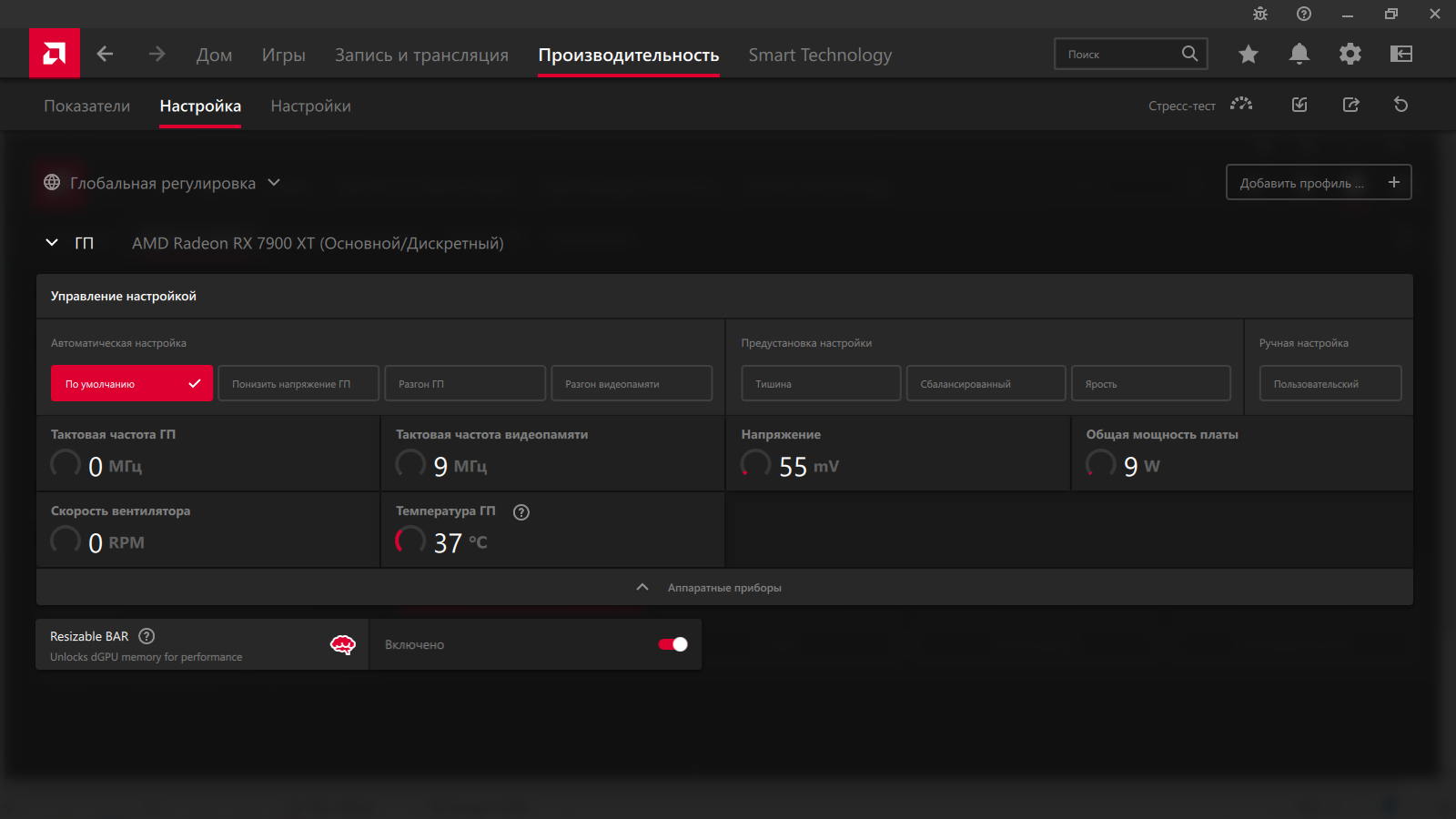Click the AMD logo home icon

tap(55, 54)
